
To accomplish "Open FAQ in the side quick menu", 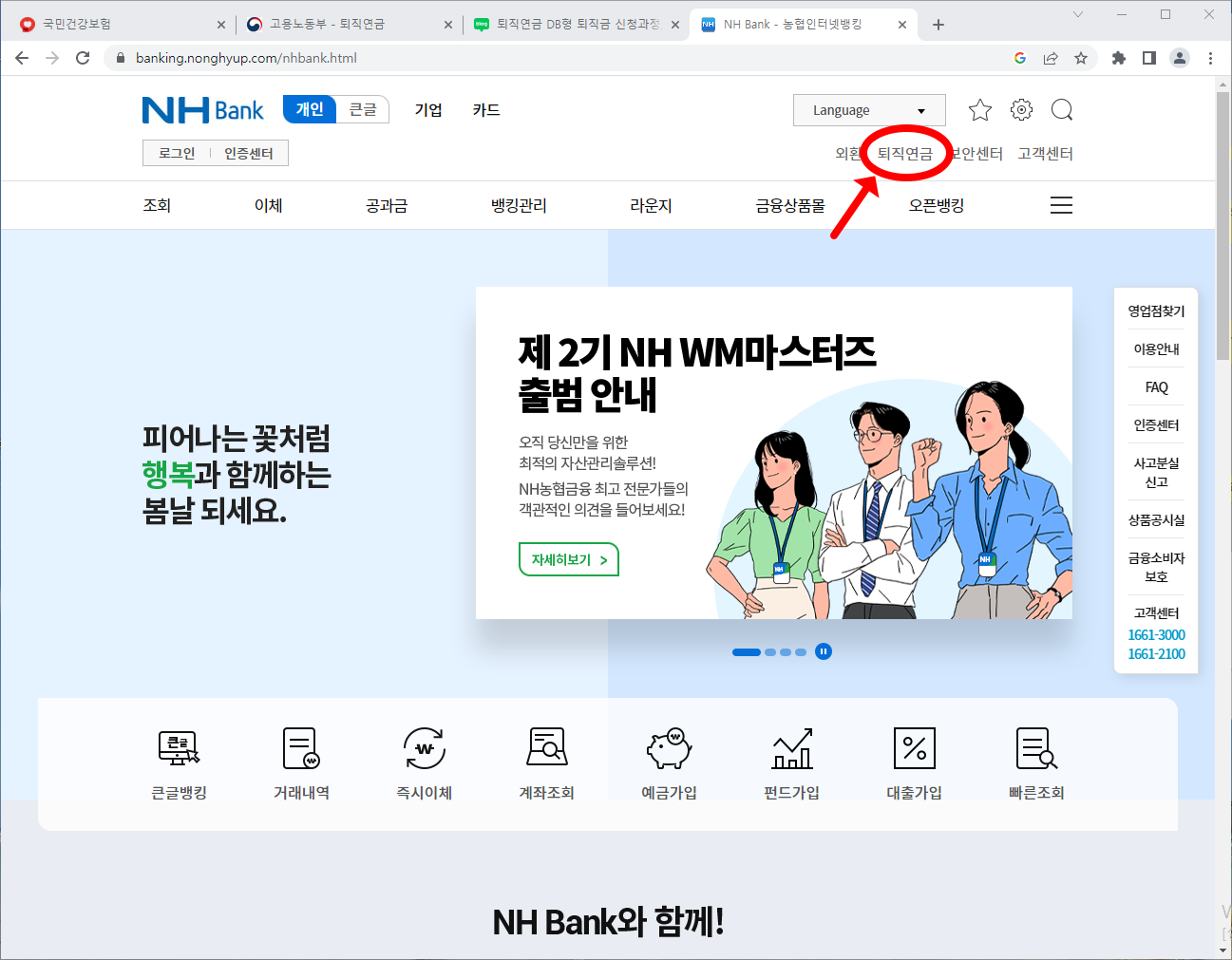I will pyautogui.click(x=1156, y=387).
